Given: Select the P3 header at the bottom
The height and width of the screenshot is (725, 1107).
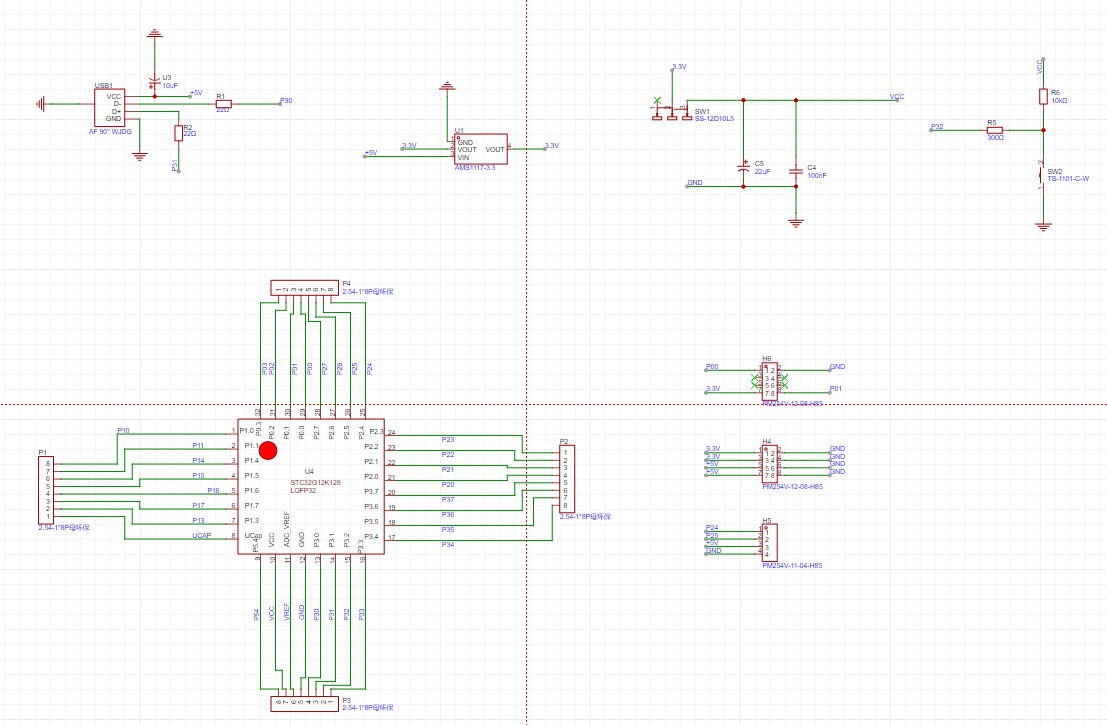Looking at the screenshot, I should 304,704.
